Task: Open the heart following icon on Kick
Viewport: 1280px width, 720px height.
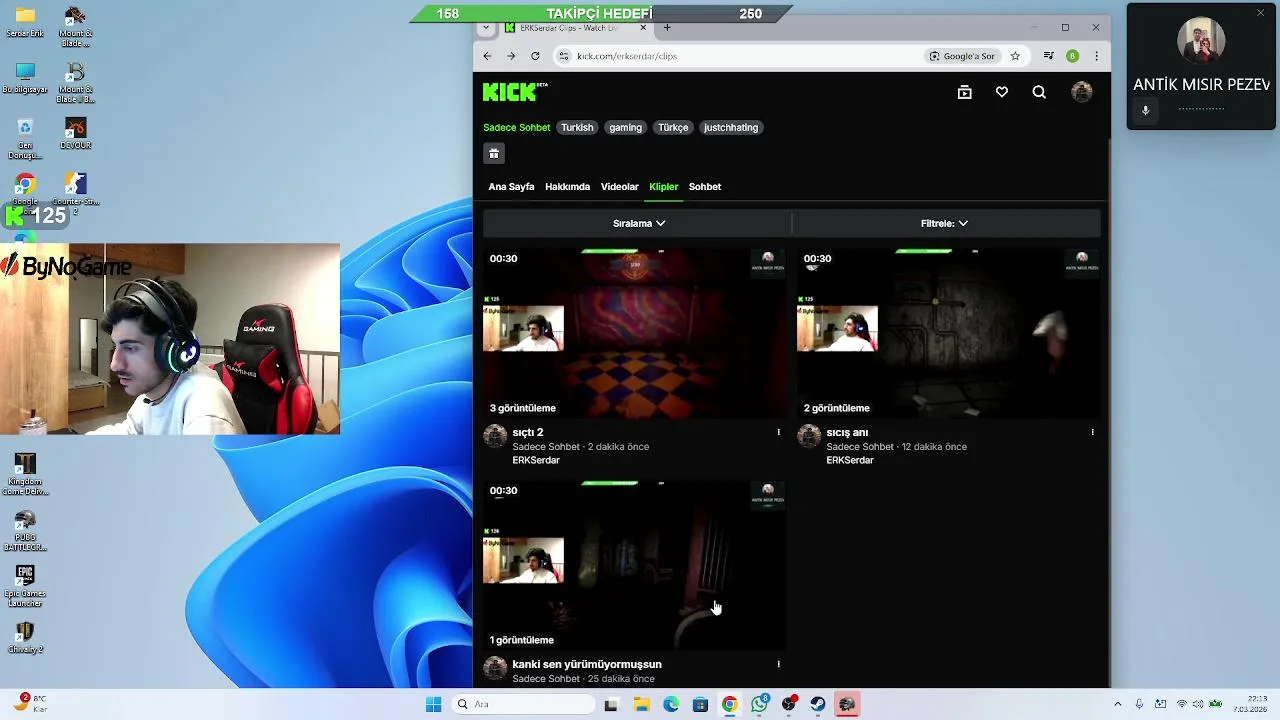Action: pos(1002,92)
